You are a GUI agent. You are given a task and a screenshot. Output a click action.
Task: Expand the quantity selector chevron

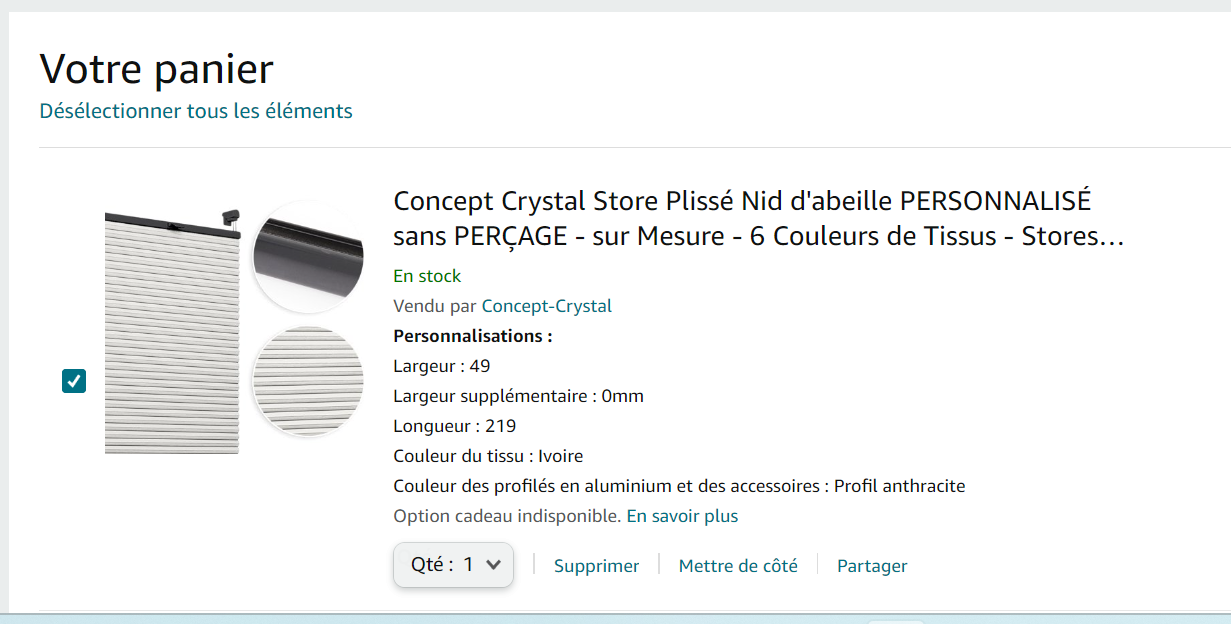[491, 564]
